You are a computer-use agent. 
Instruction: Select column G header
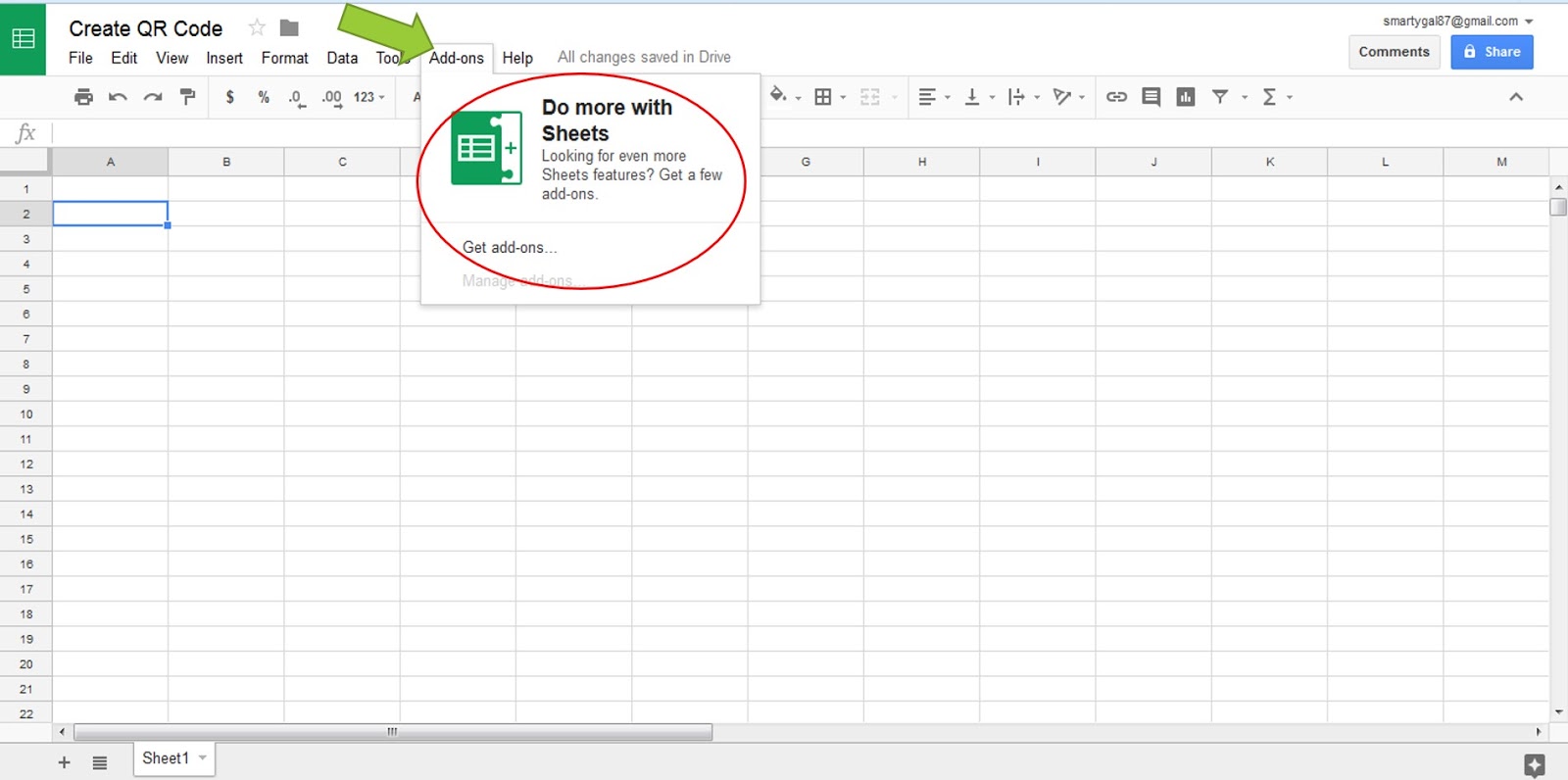pyautogui.click(x=806, y=162)
